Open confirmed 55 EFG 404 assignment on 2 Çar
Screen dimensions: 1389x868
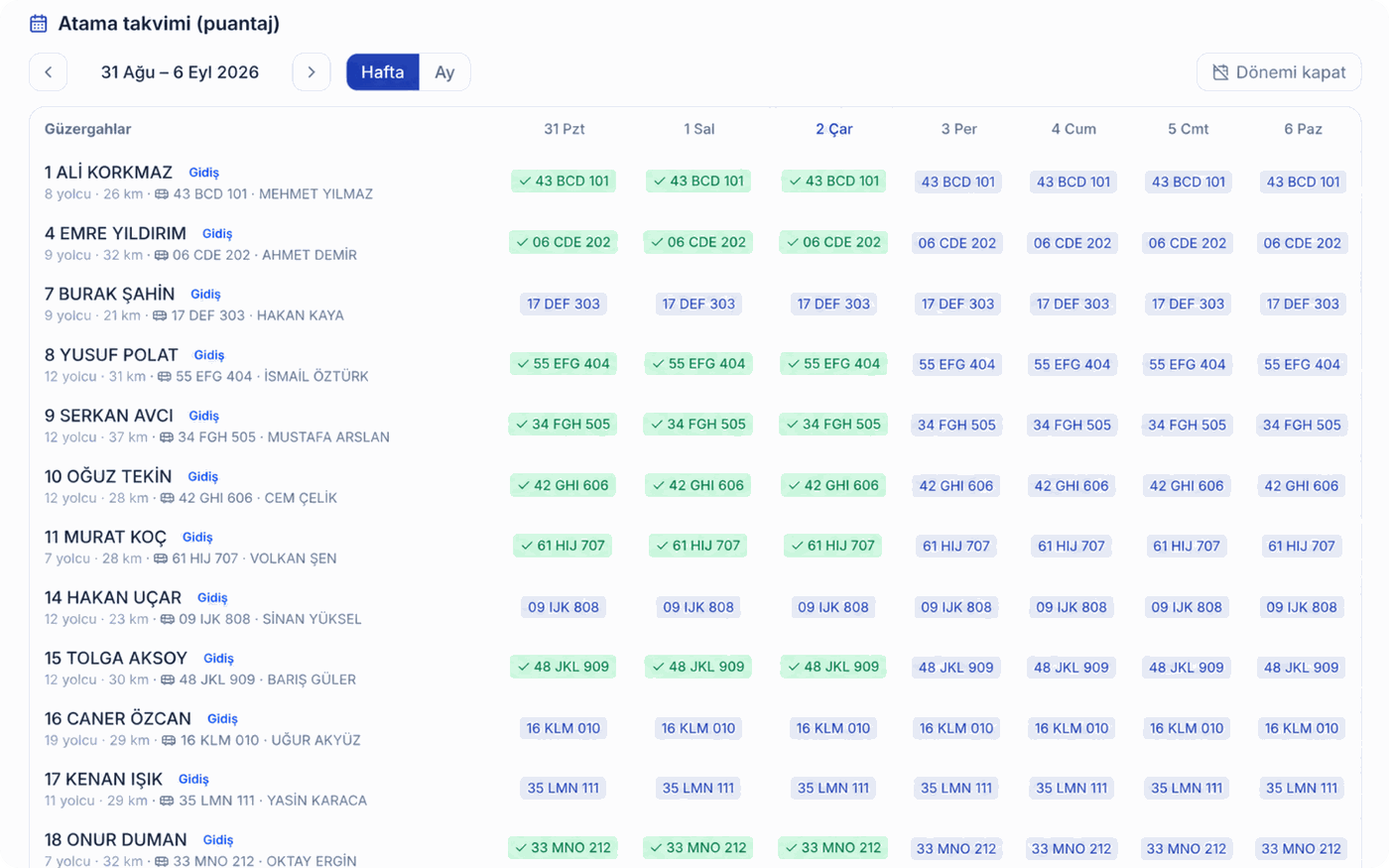coord(833,364)
